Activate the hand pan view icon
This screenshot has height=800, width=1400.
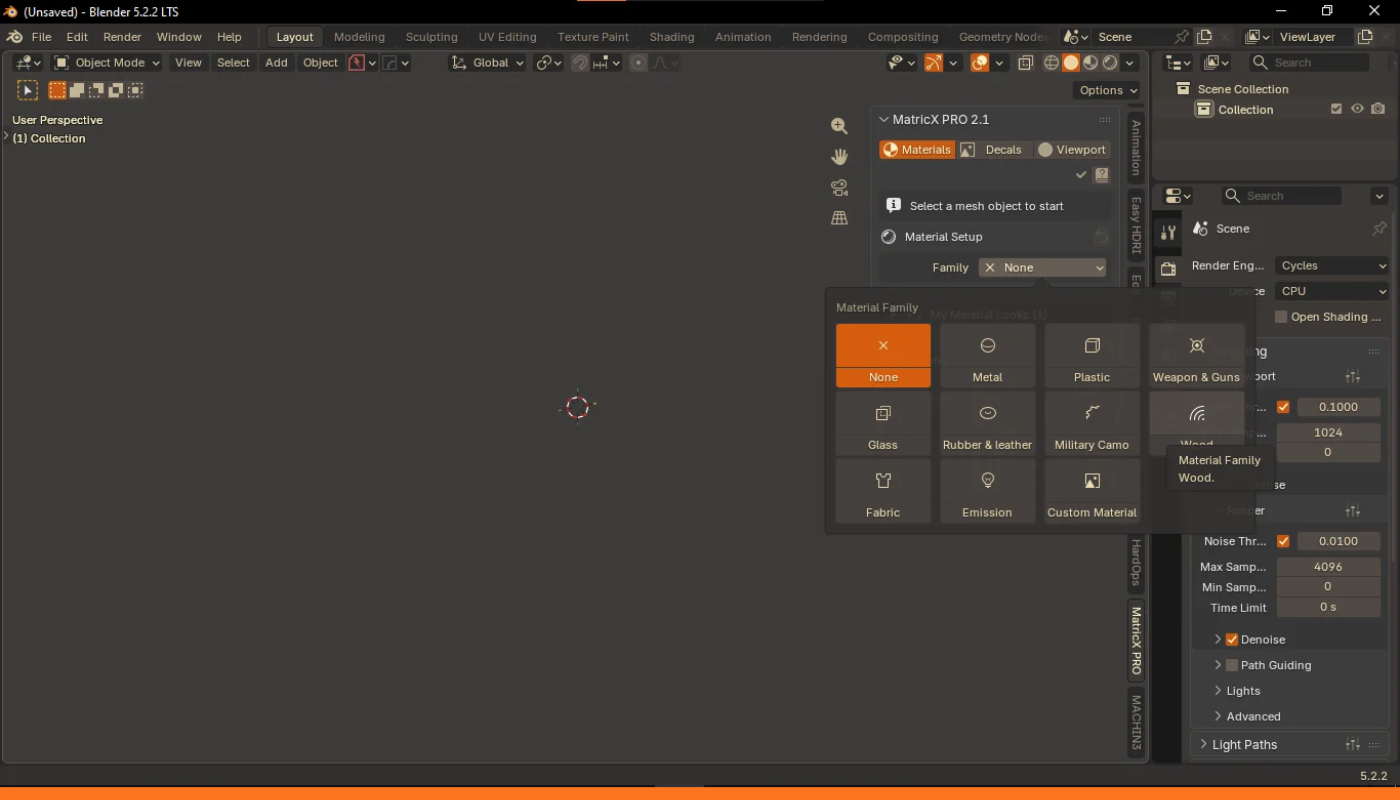coord(839,157)
